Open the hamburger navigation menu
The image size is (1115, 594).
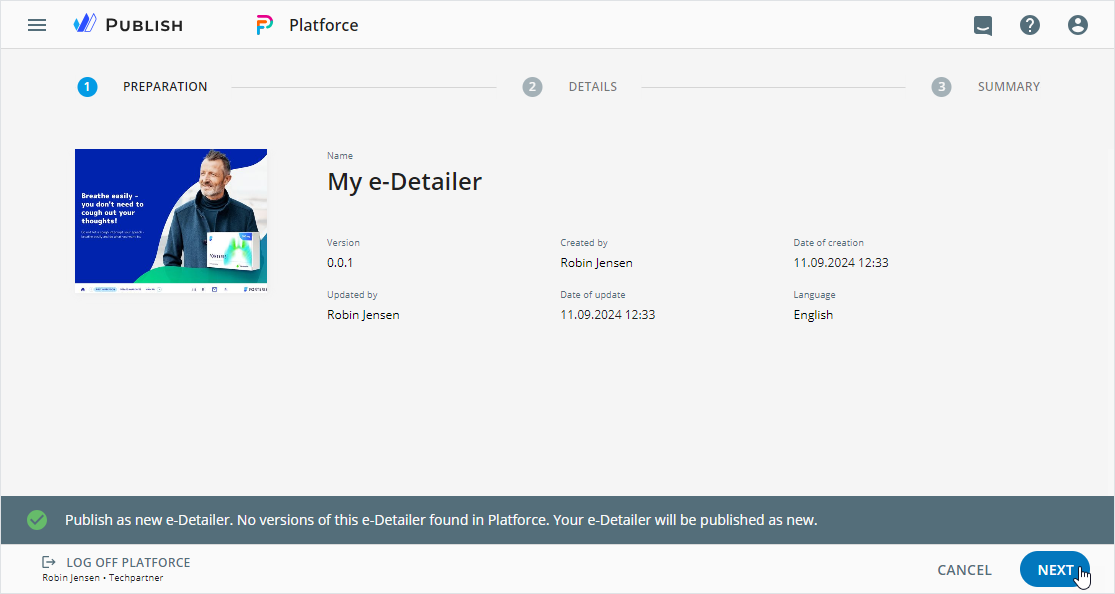point(37,25)
